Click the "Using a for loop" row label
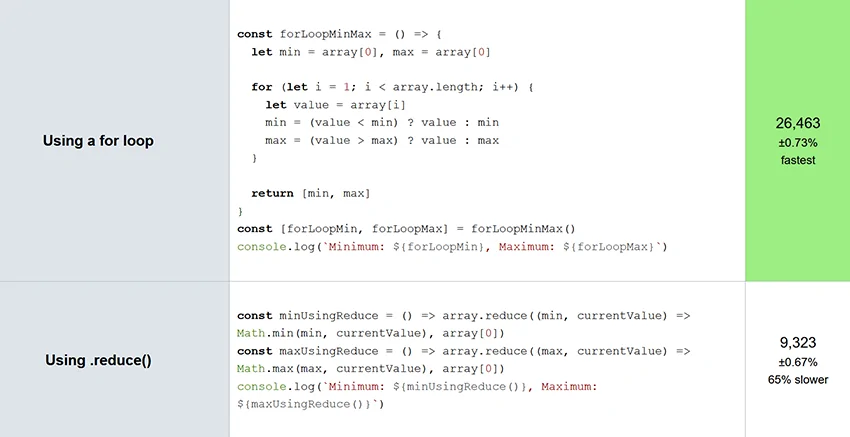Viewport: 850px width, 437px height. pos(98,141)
